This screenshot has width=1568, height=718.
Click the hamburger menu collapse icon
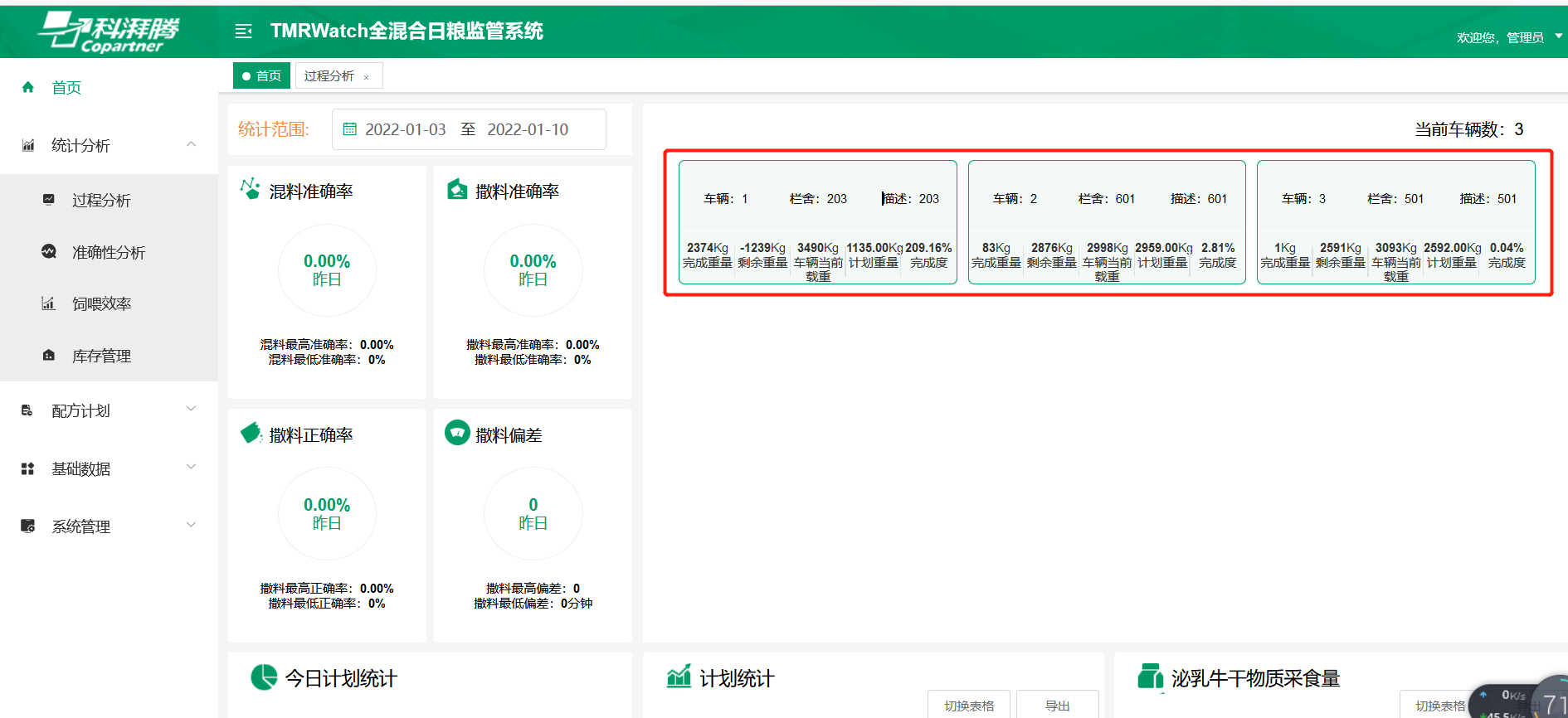pos(243,32)
